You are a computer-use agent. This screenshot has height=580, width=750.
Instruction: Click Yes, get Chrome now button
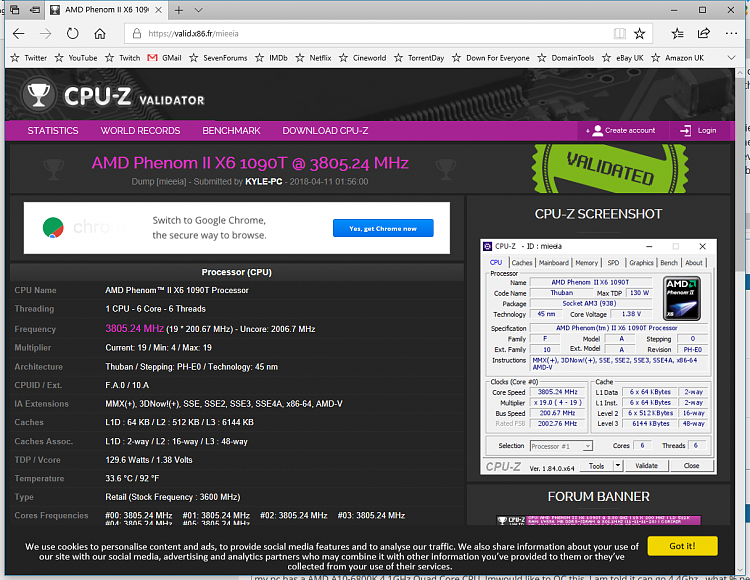(383, 229)
